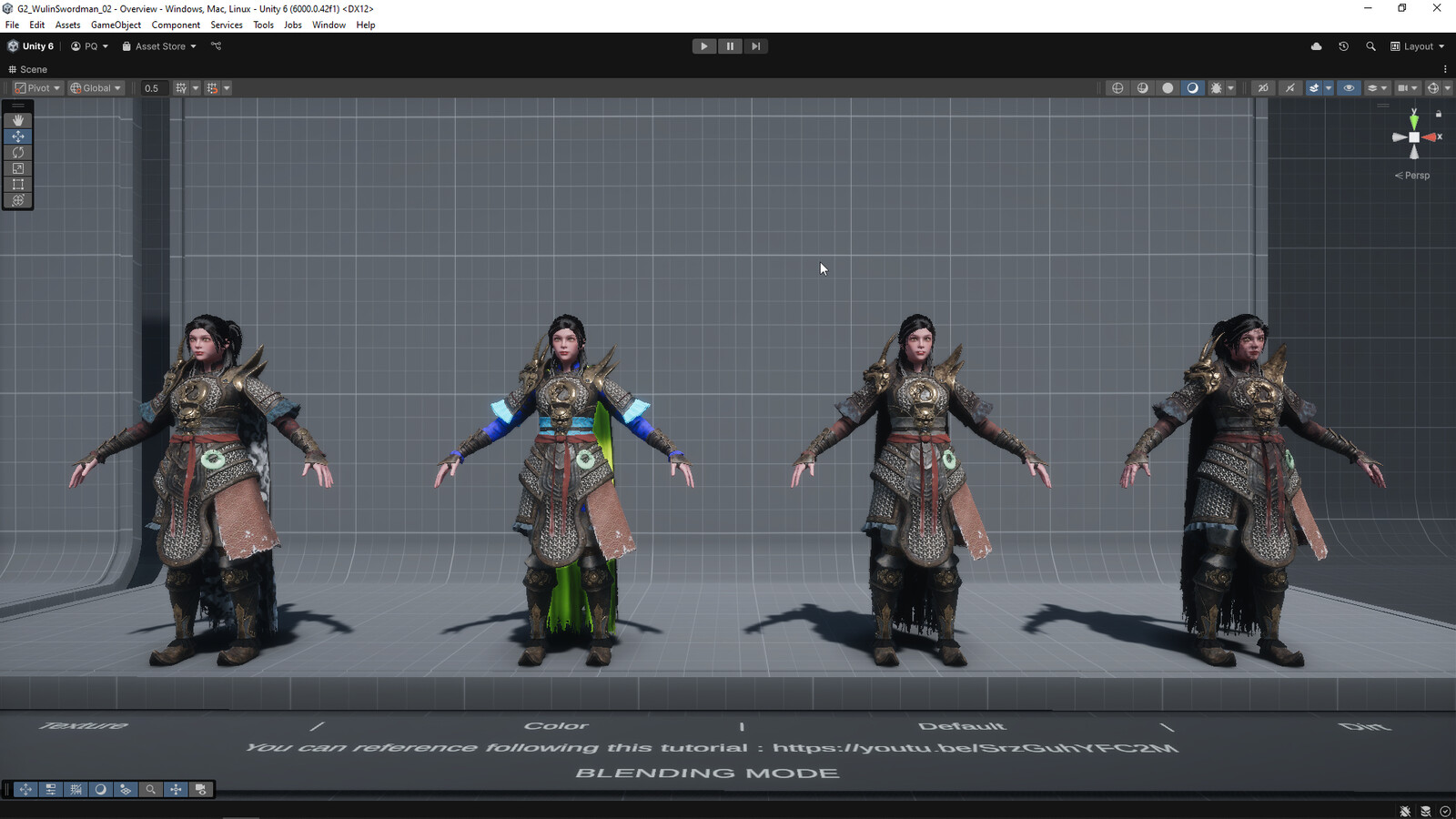Screen dimensions: 1456x819
Task: Open the Layout dropdown
Action: tap(1418, 46)
